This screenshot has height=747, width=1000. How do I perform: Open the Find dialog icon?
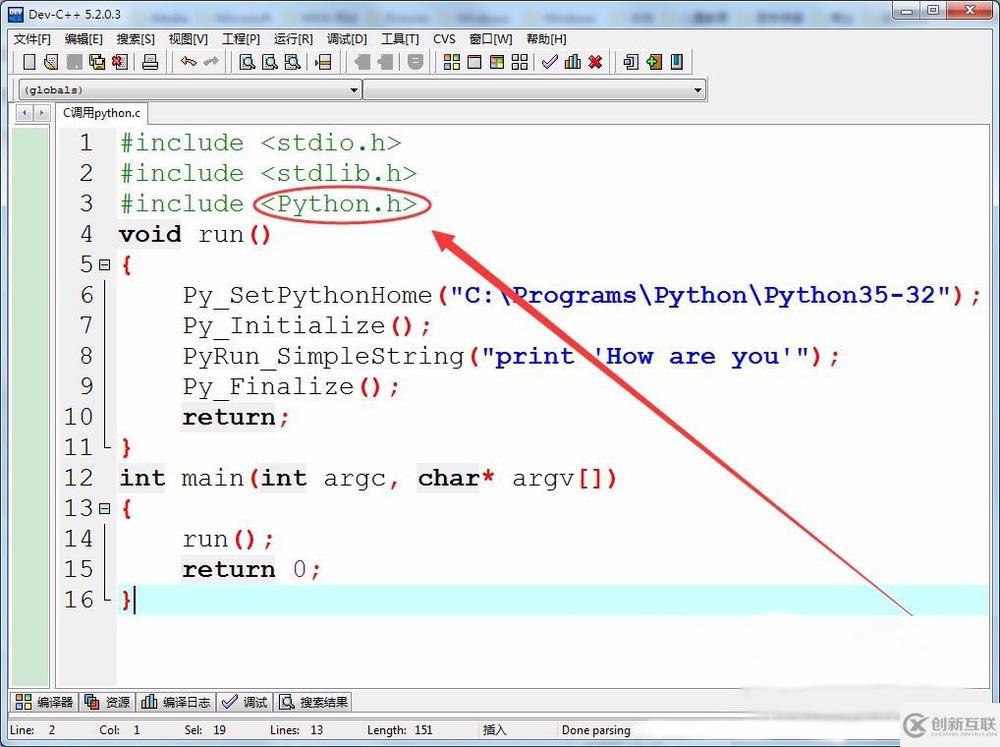247,62
